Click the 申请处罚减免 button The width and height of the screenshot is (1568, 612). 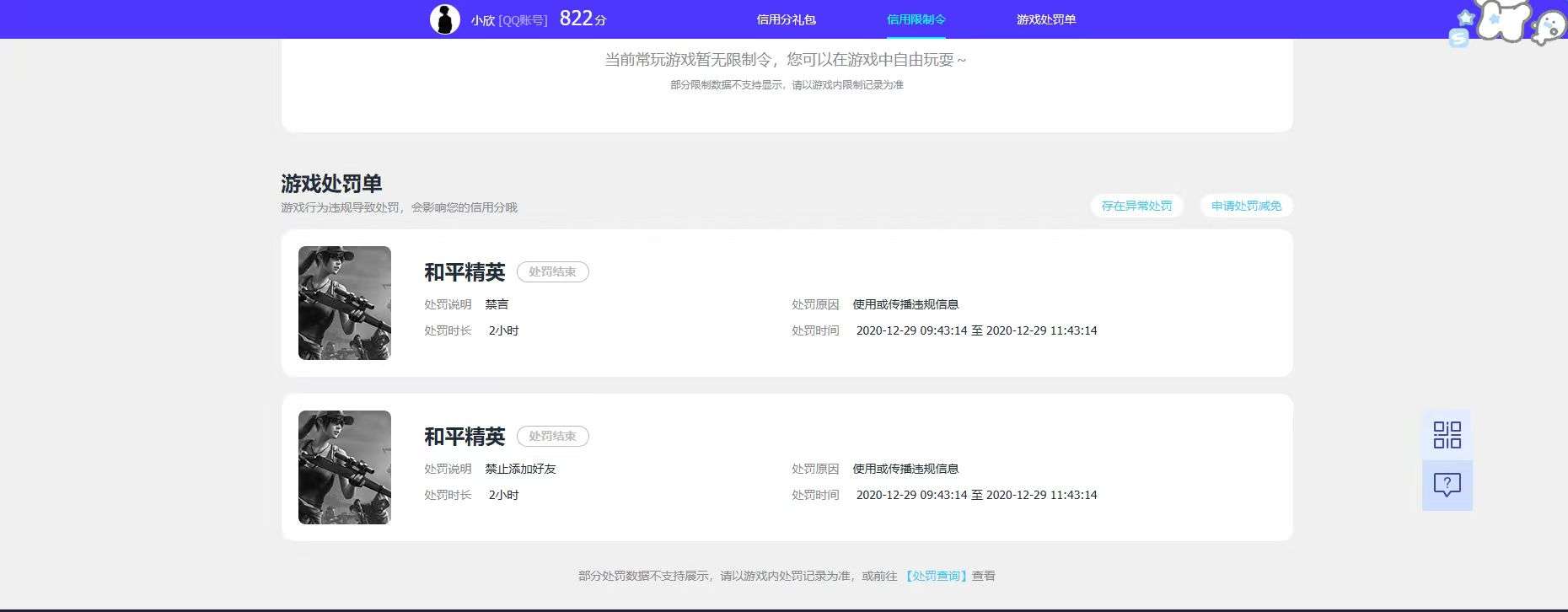[1246, 206]
